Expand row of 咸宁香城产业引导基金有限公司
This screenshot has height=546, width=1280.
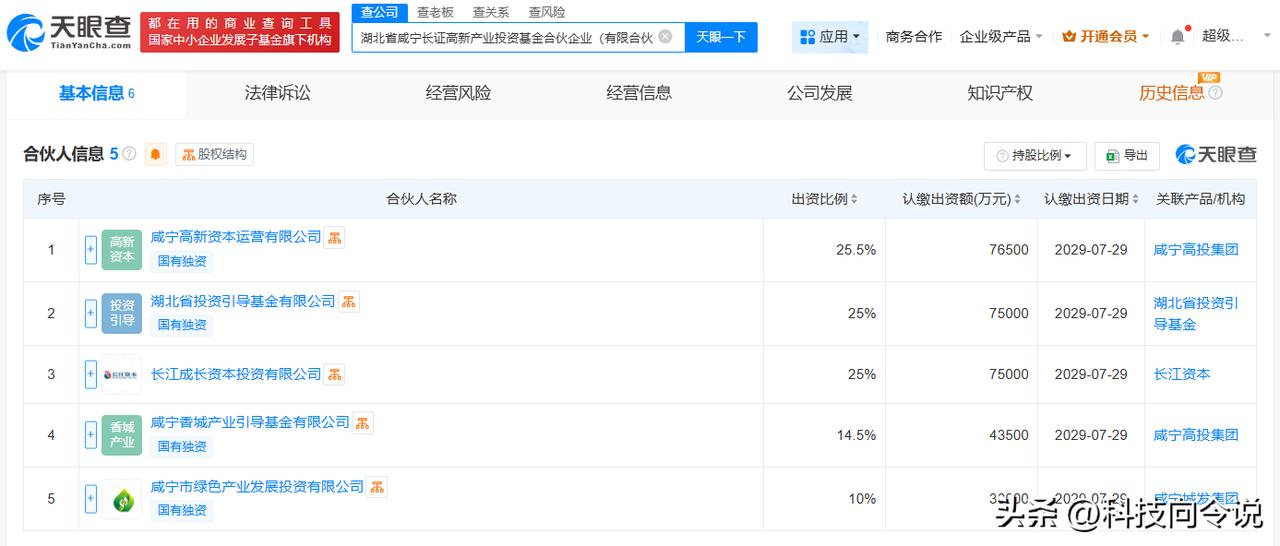click(x=91, y=435)
